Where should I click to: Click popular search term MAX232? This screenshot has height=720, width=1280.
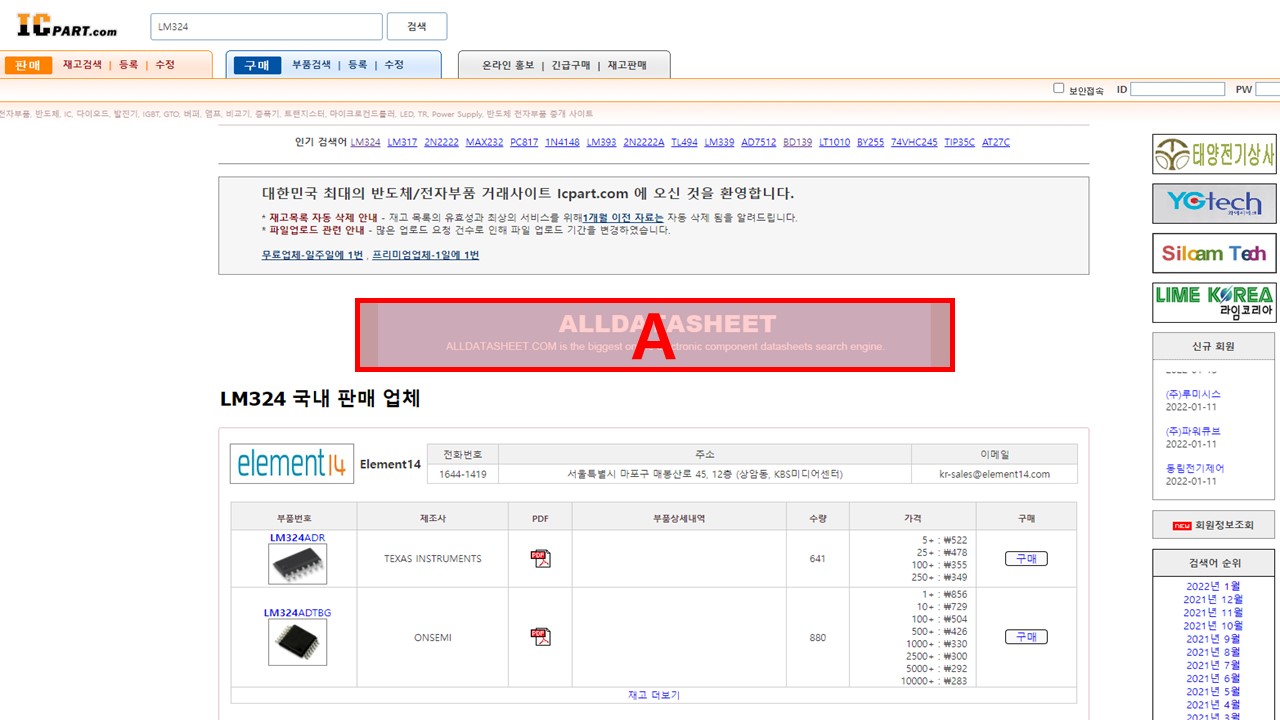(x=484, y=142)
